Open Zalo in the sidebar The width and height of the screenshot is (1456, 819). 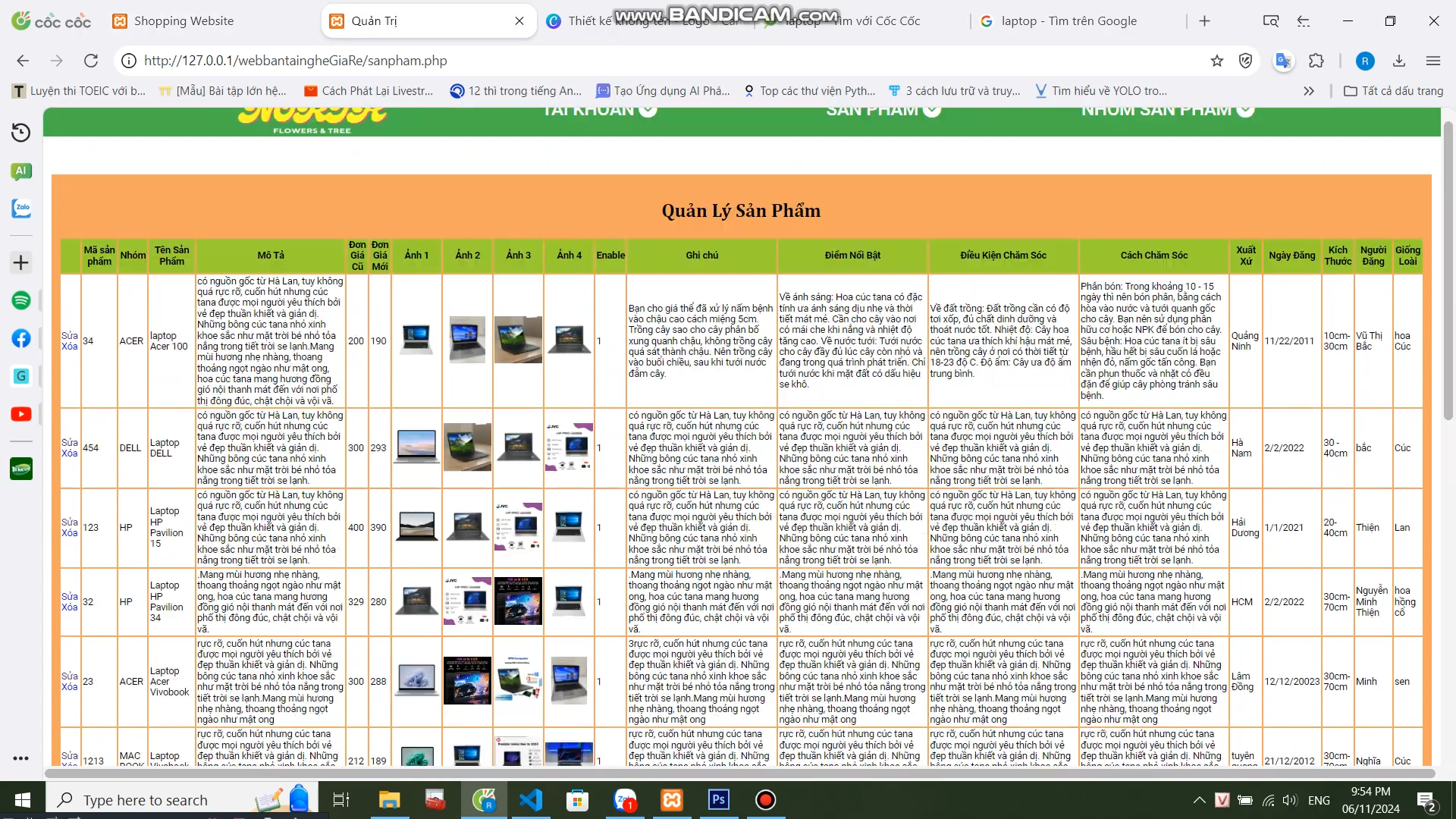[x=21, y=208]
